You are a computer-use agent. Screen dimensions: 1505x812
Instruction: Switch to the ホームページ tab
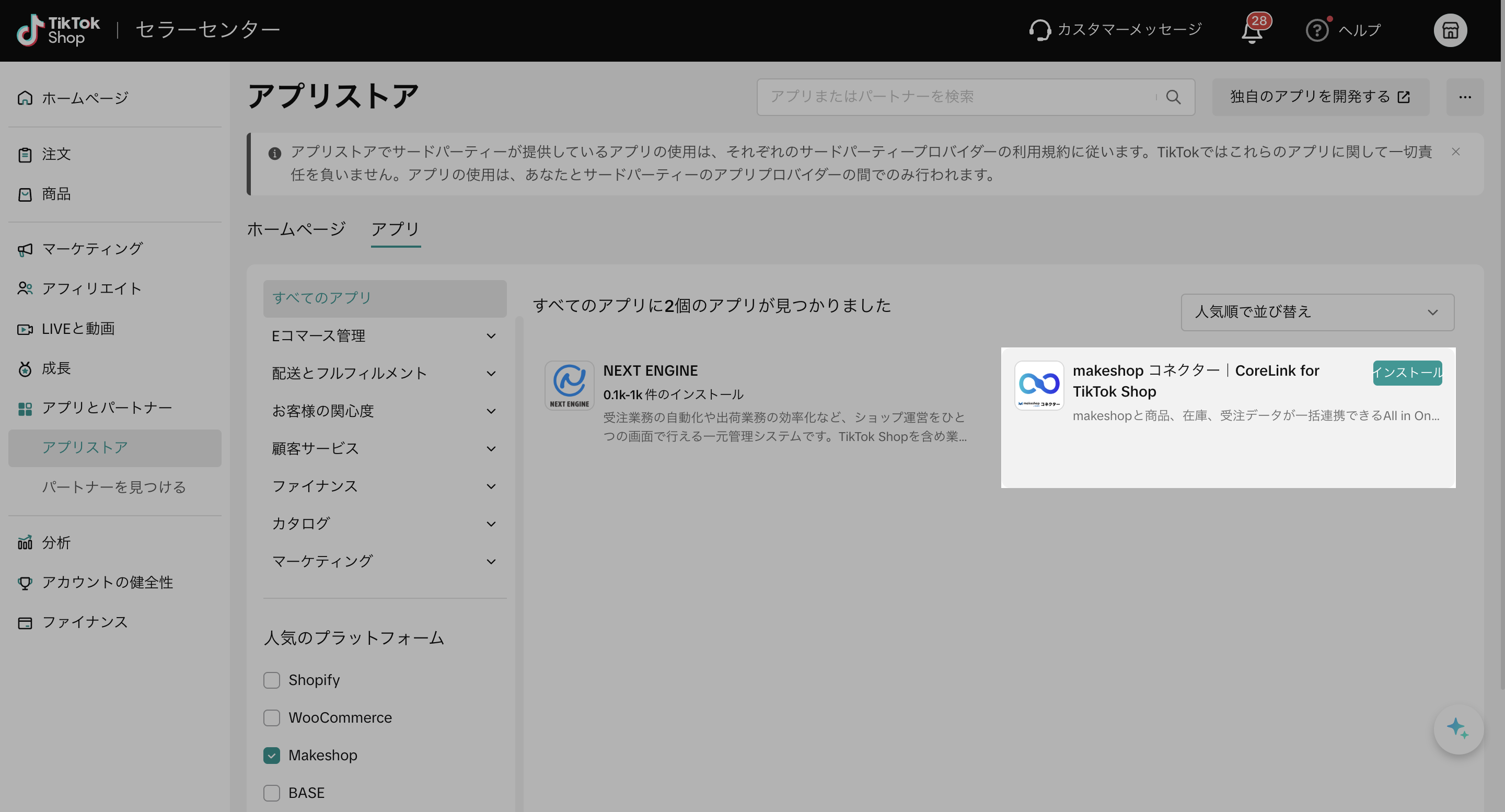(296, 229)
